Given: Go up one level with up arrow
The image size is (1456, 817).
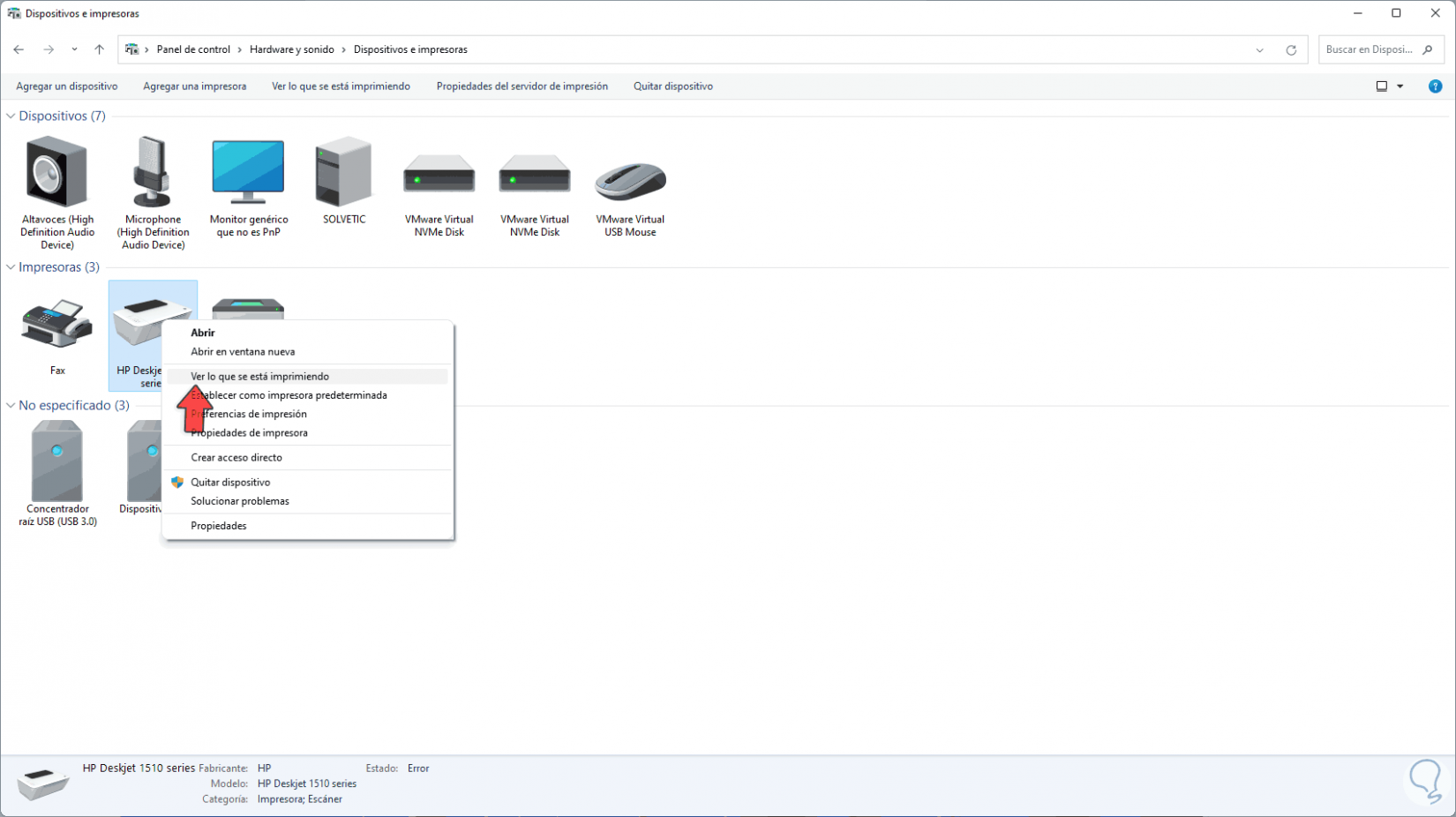Looking at the screenshot, I should coord(99,50).
